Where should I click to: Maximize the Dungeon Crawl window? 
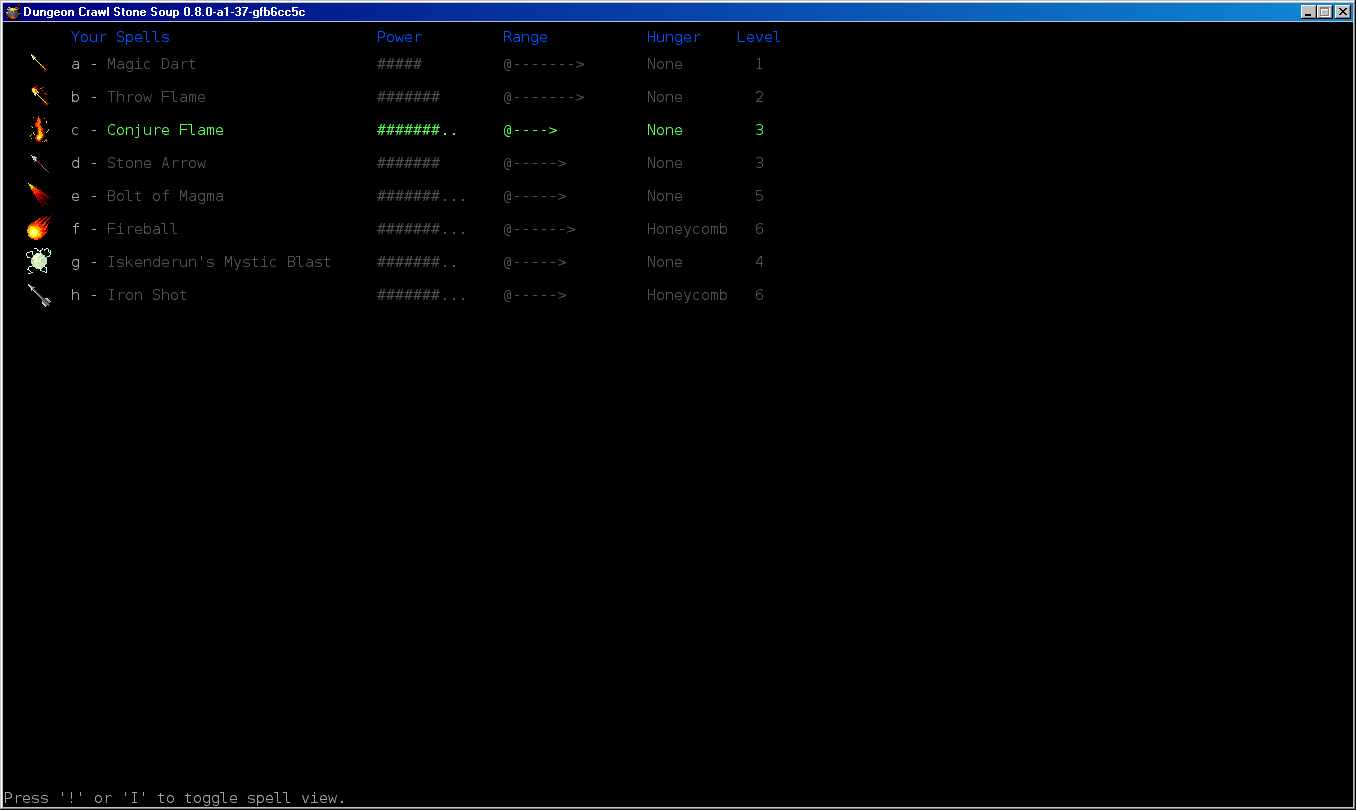[1325, 12]
